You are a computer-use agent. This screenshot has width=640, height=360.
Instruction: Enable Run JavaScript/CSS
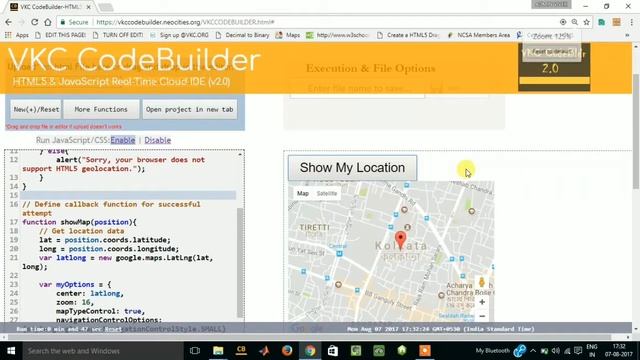tap(122, 140)
